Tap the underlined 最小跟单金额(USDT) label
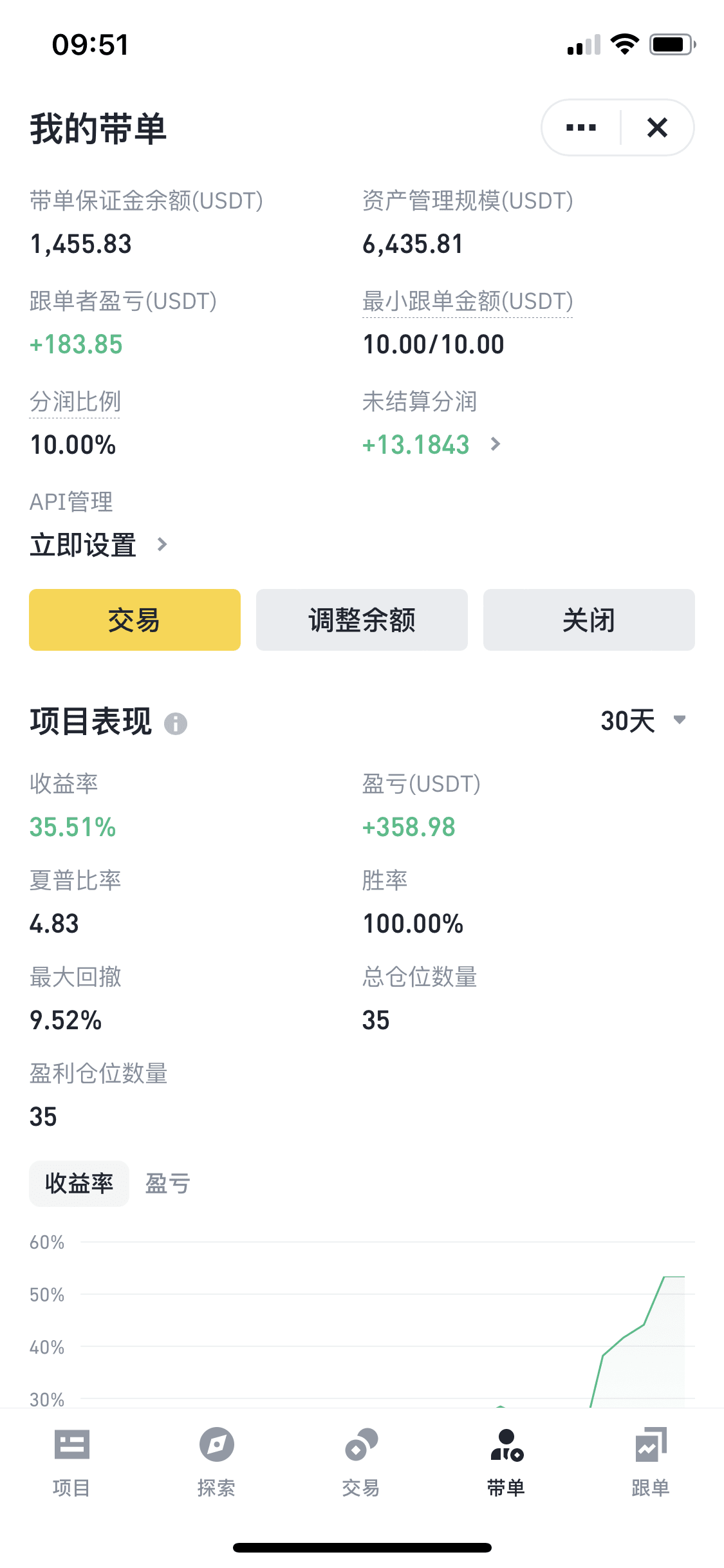The image size is (724, 1568). click(467, 301)
